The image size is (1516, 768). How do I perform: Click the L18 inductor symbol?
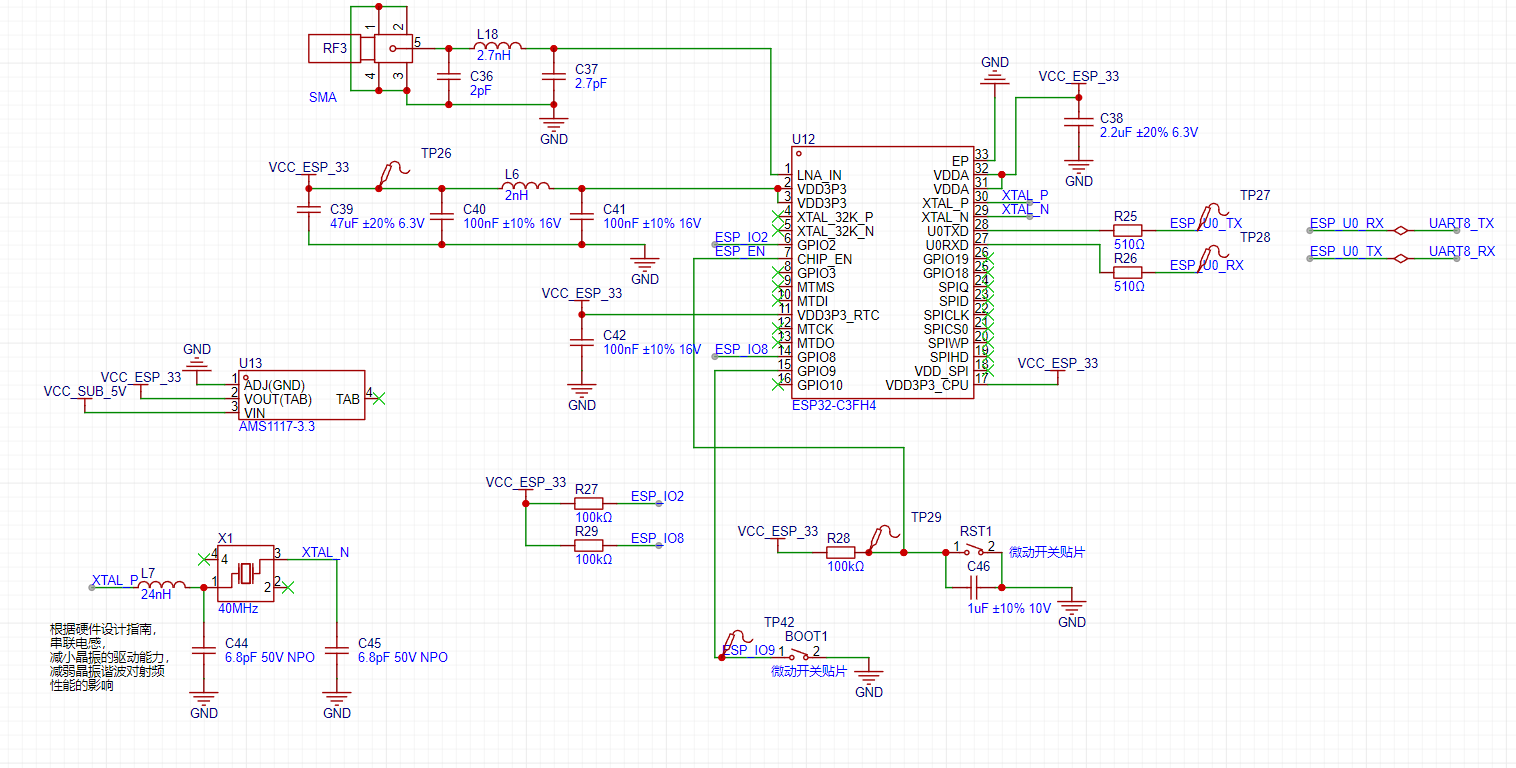click(x=499, y=46)
